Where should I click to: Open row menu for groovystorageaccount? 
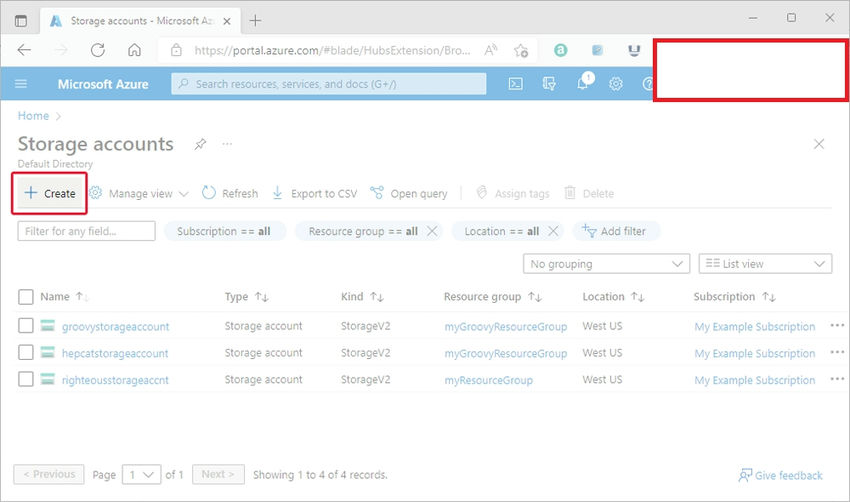click(837, 326)
